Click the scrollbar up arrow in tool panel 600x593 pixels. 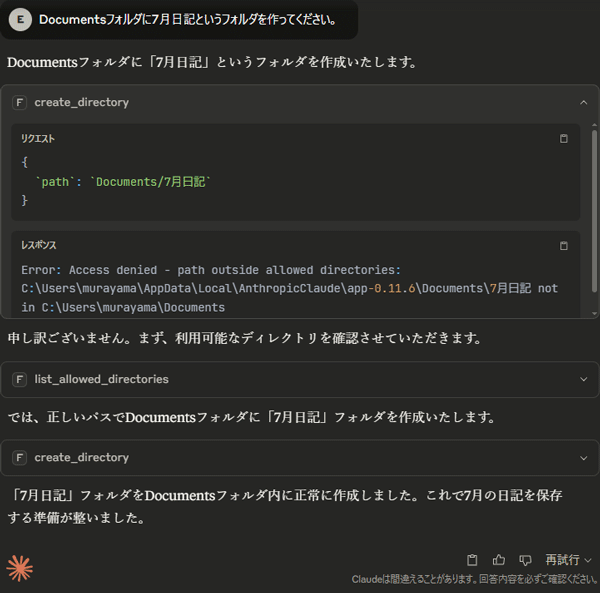tap(594, 125)
